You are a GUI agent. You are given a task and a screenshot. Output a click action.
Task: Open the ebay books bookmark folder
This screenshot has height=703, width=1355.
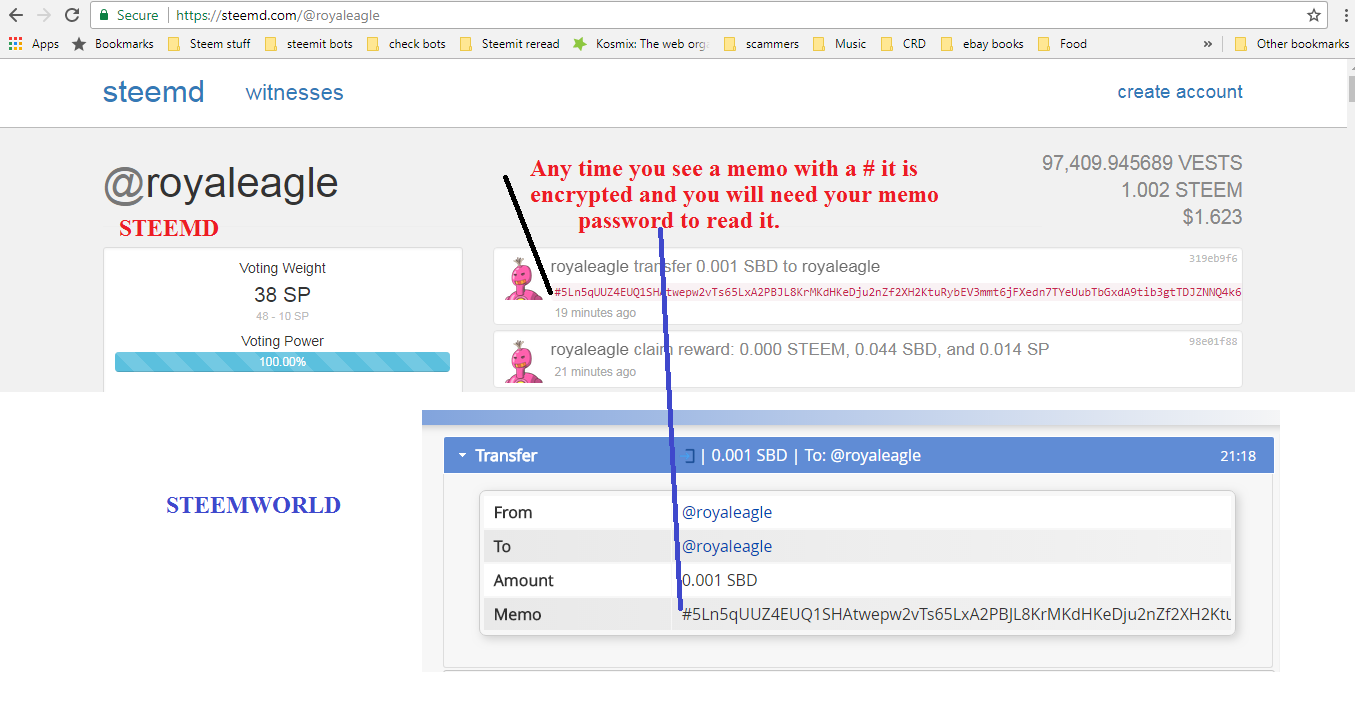coord(983,44)
